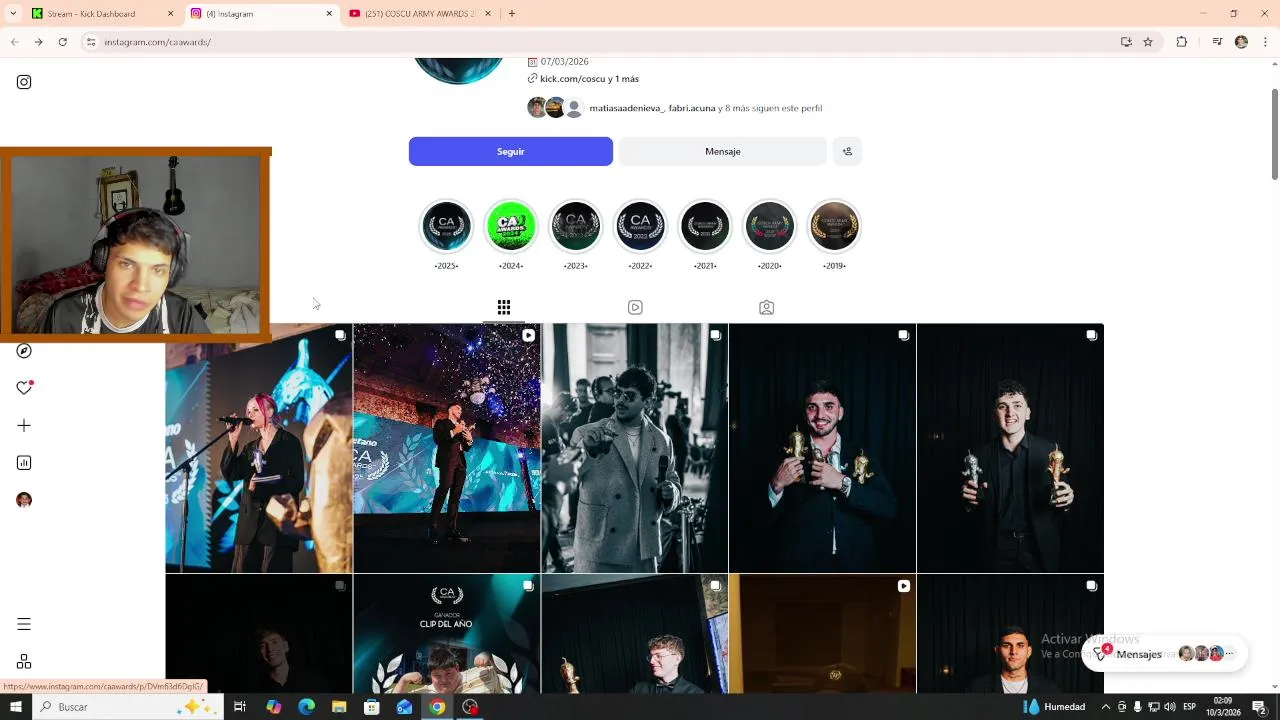The width and height of the screenshot is (1280, 720).
Task: Open black-and-white post of man in sunglasses
Action: pyautogui.click(x=635, y=448)
